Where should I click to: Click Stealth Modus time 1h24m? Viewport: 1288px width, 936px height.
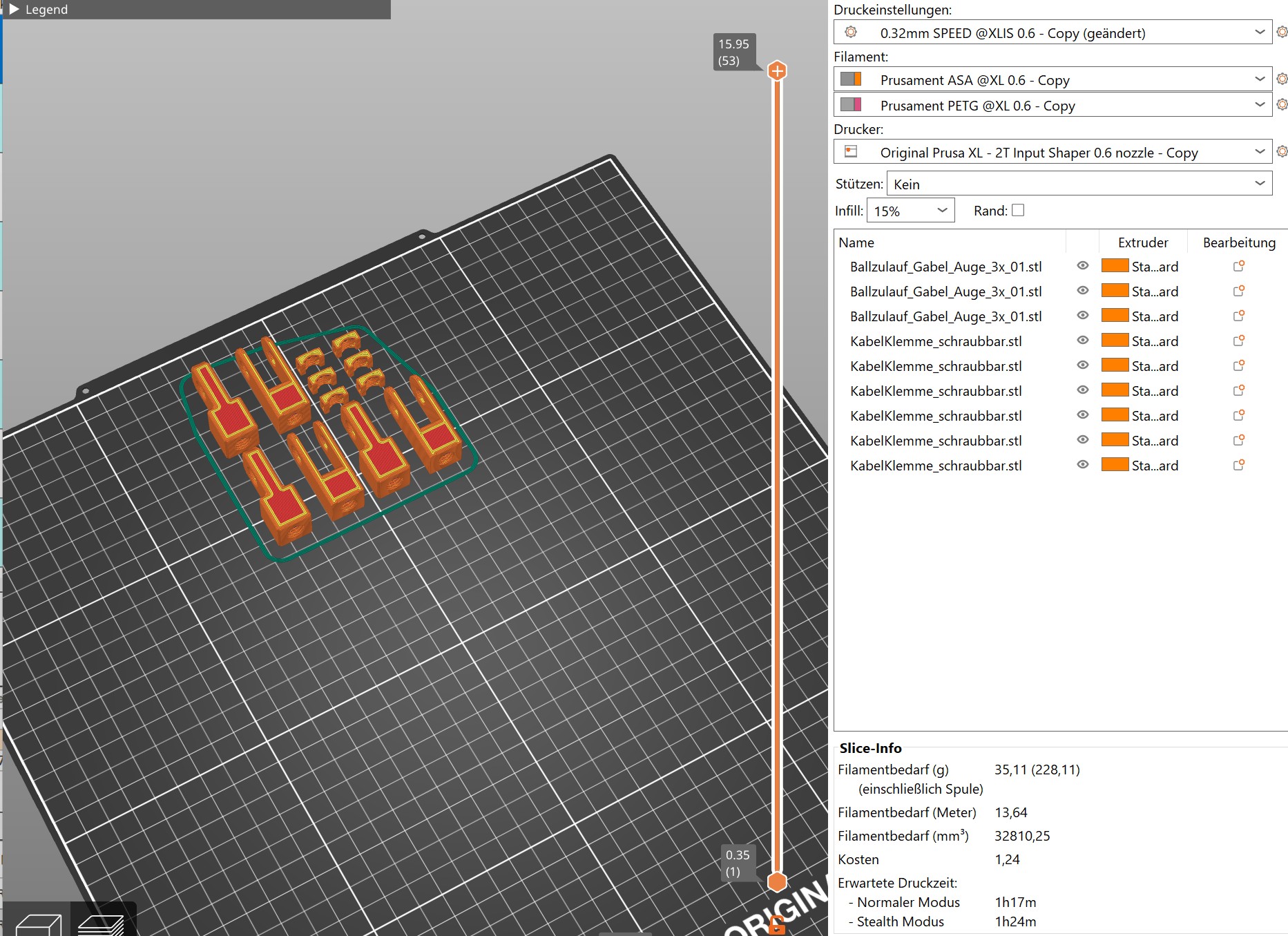click(1015, 921)
